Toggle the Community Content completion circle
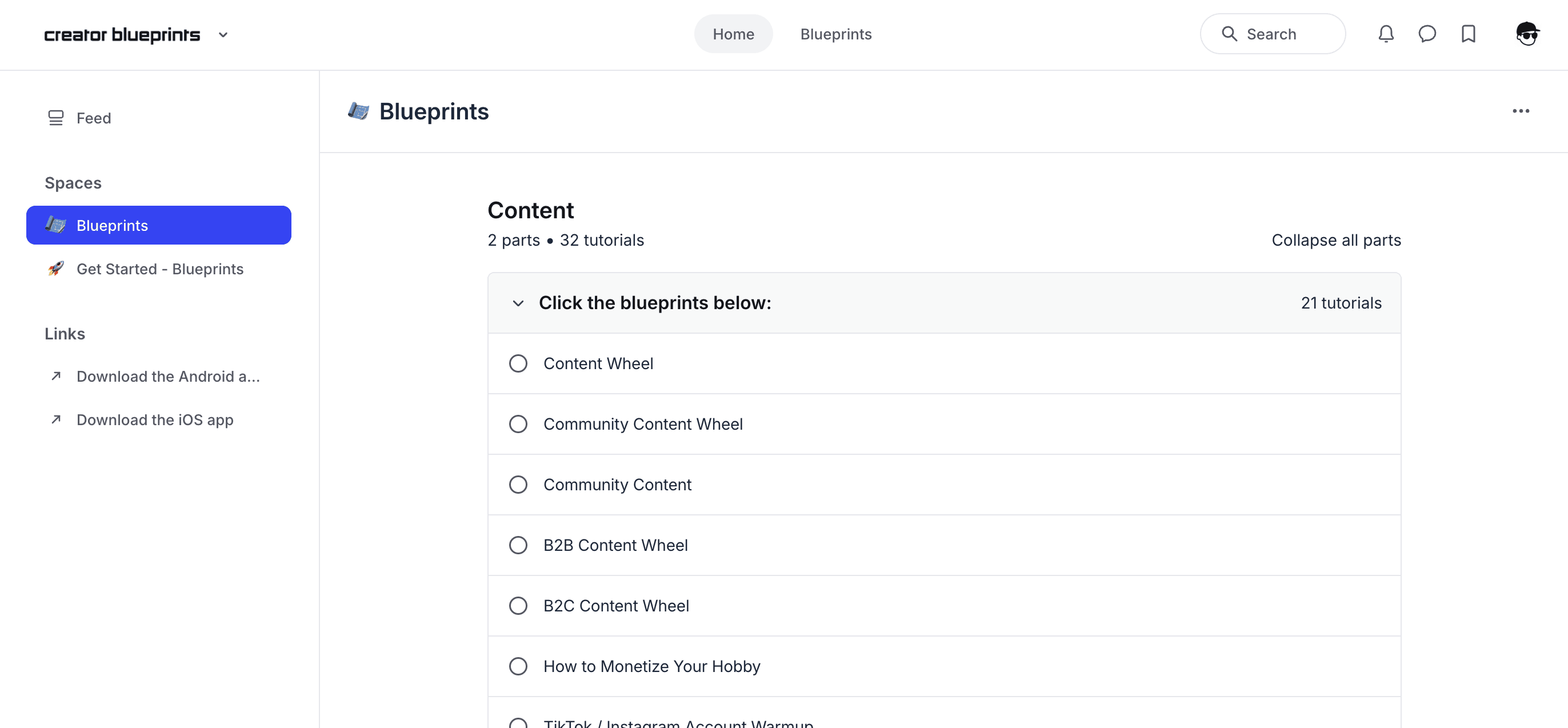 tap(518, 485)
